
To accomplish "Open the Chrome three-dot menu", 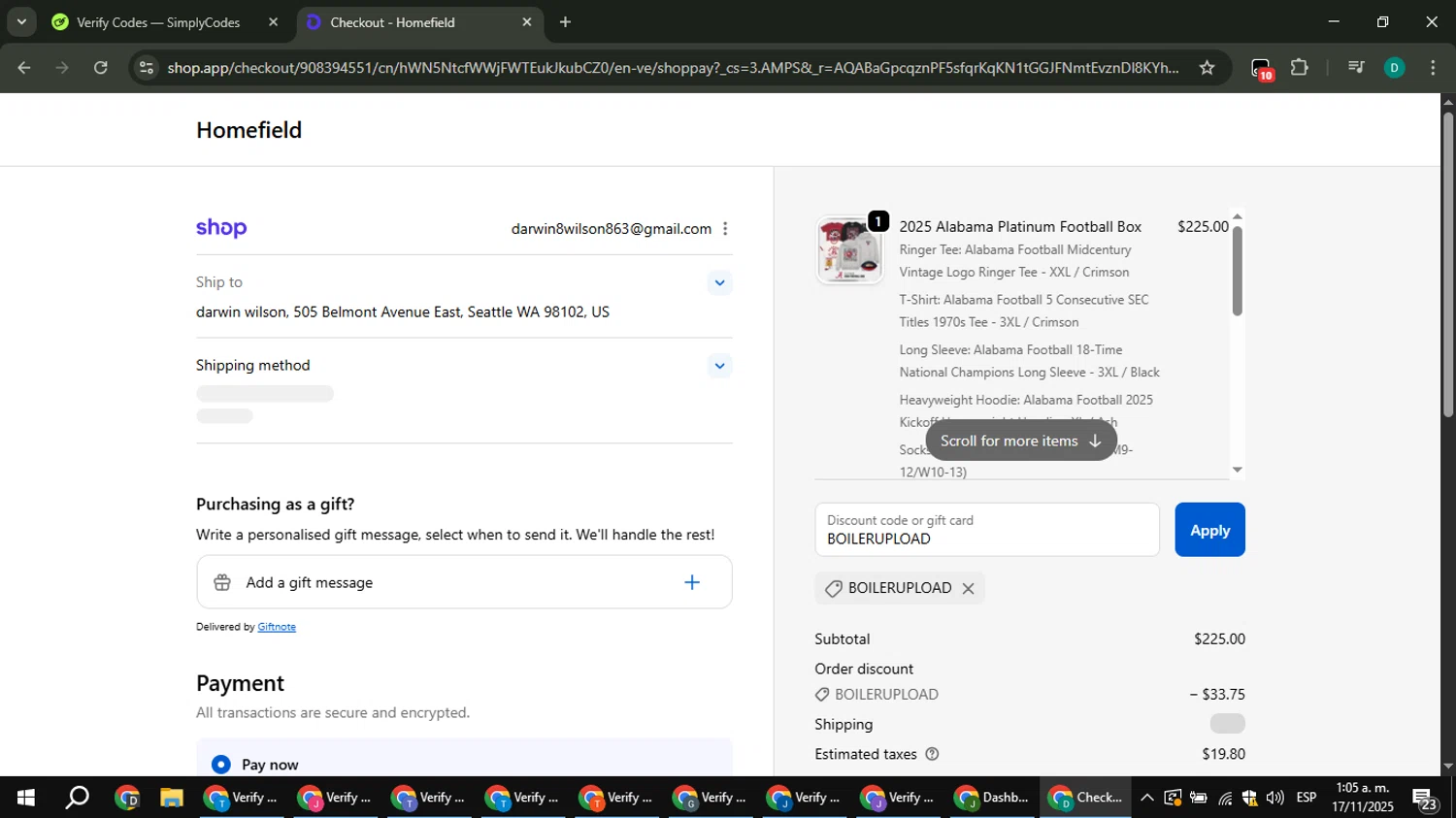I will click(x=1433, y=68).
